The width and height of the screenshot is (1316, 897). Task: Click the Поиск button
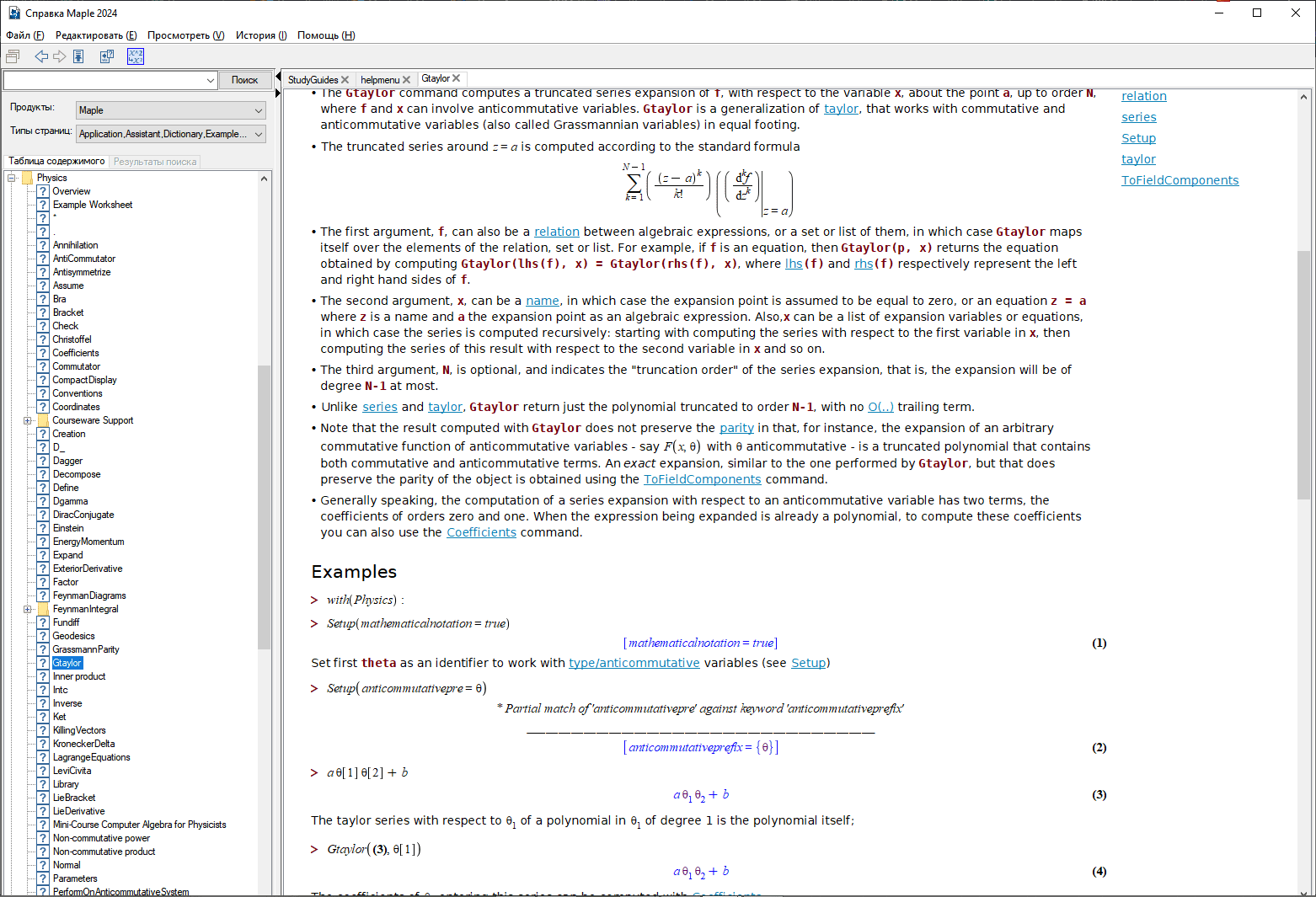tap(245, 80)
